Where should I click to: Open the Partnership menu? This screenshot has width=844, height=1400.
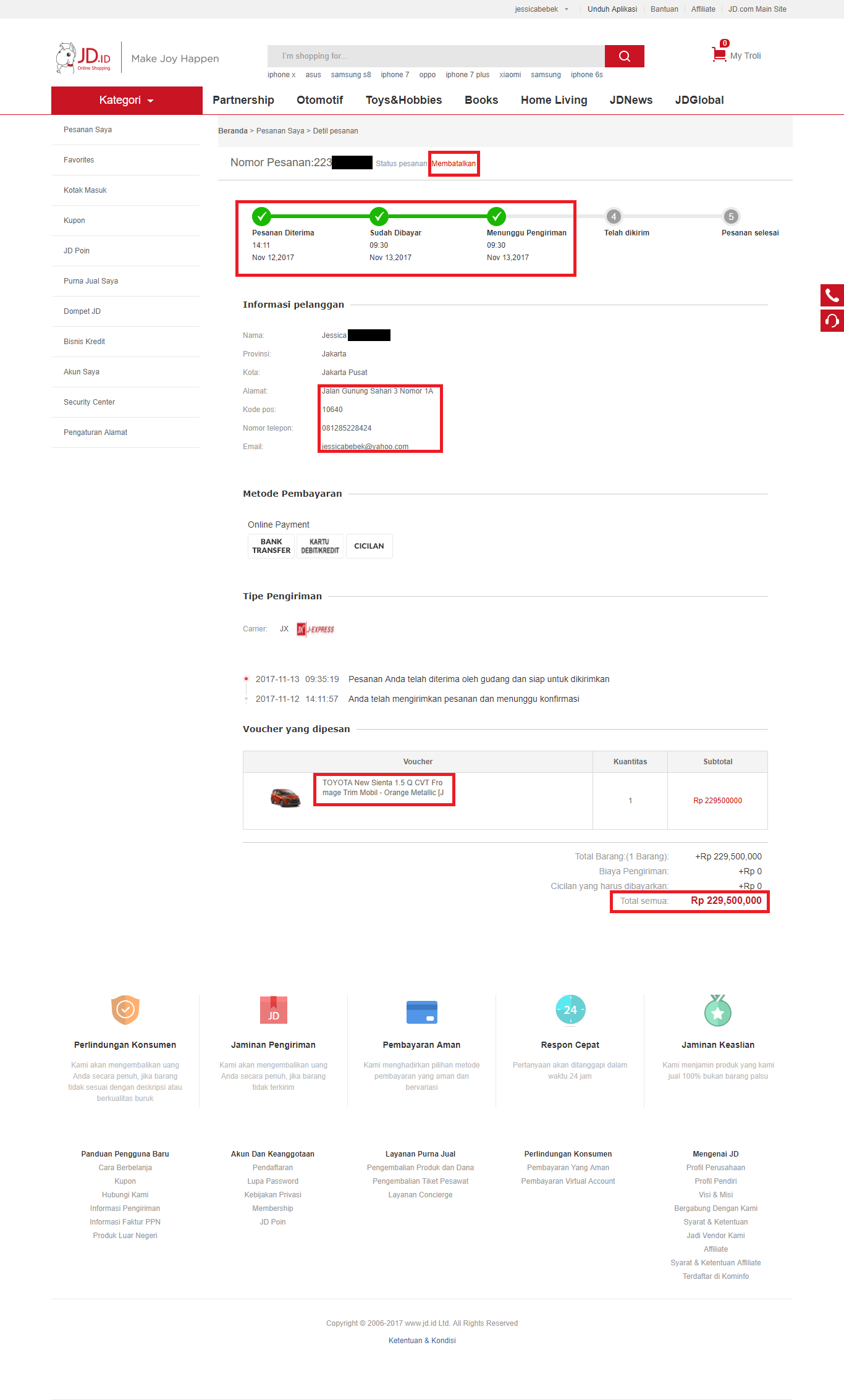tap(243, 100)
